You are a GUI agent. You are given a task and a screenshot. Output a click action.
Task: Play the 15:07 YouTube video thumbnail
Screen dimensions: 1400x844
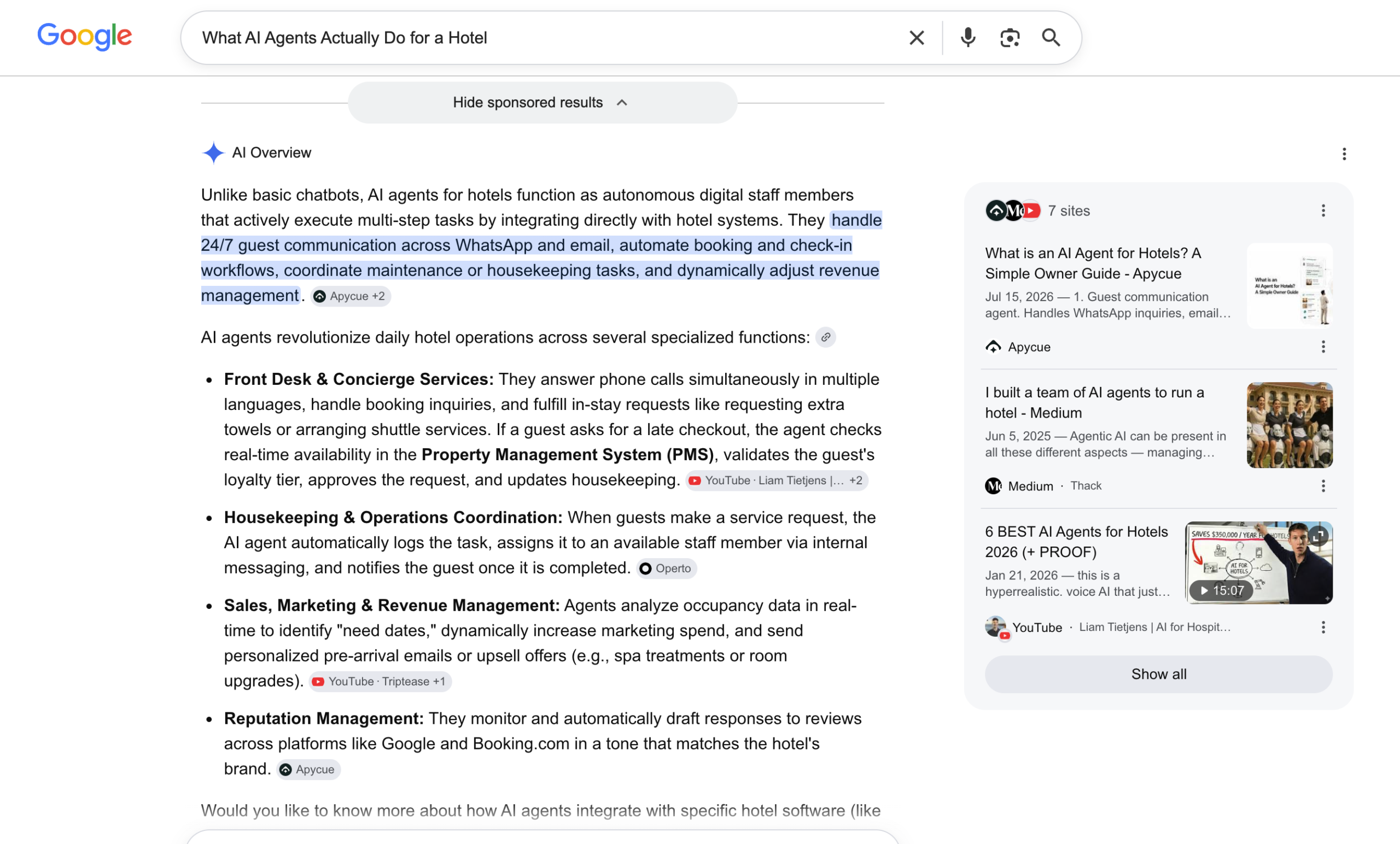(1258, 562)
